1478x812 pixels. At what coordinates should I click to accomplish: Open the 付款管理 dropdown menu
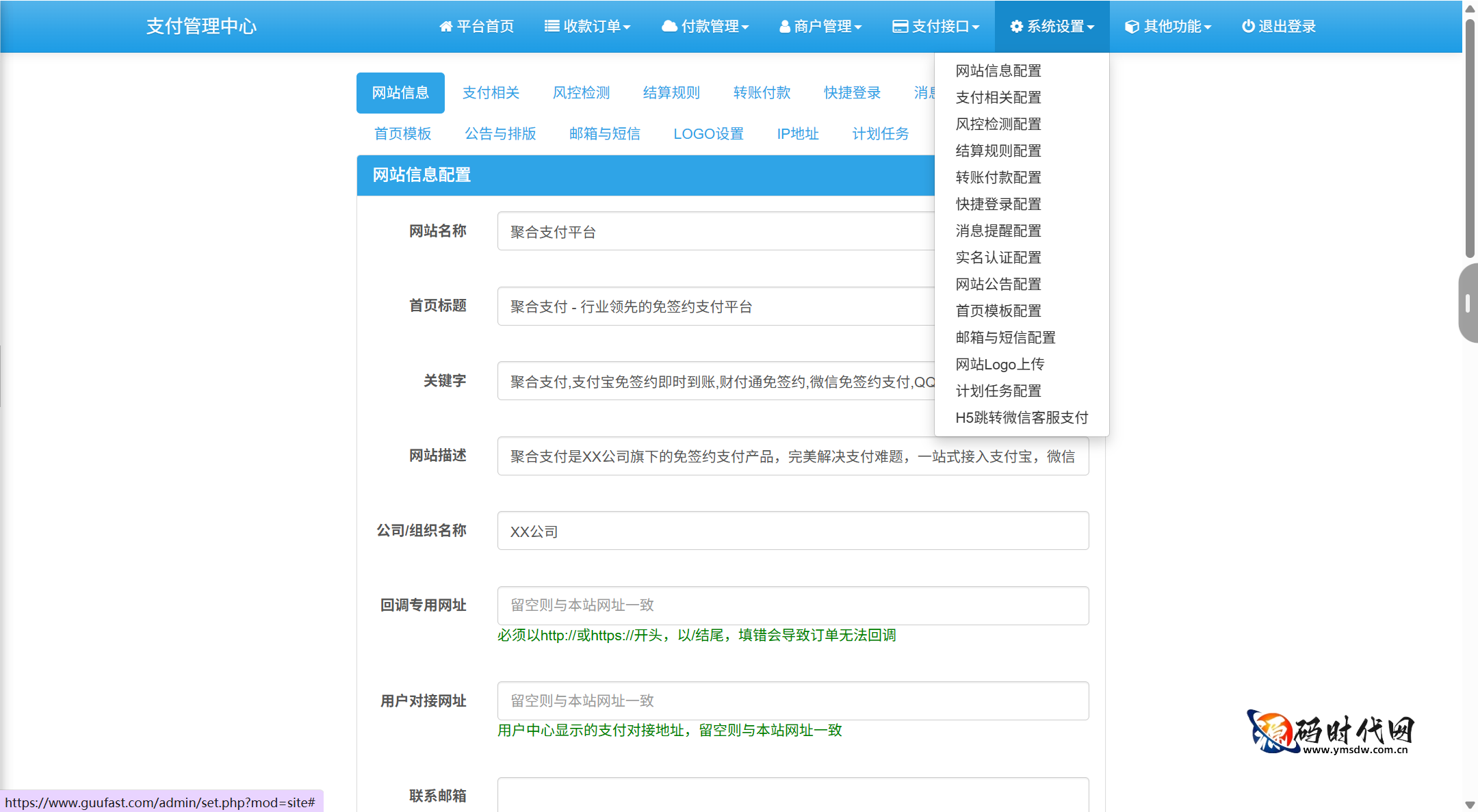pos(706,26)
